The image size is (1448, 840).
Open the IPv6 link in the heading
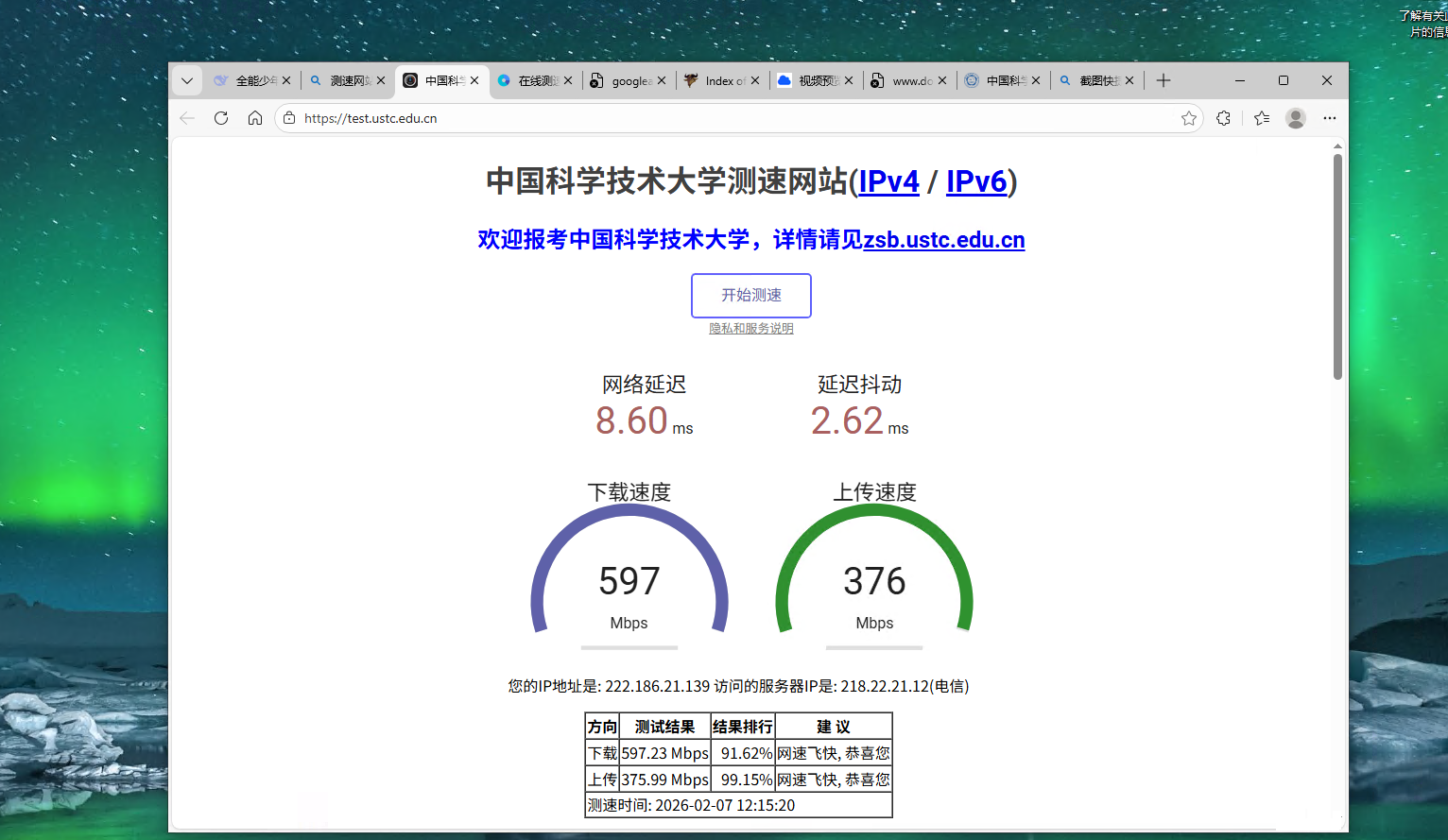coord(976,181)
